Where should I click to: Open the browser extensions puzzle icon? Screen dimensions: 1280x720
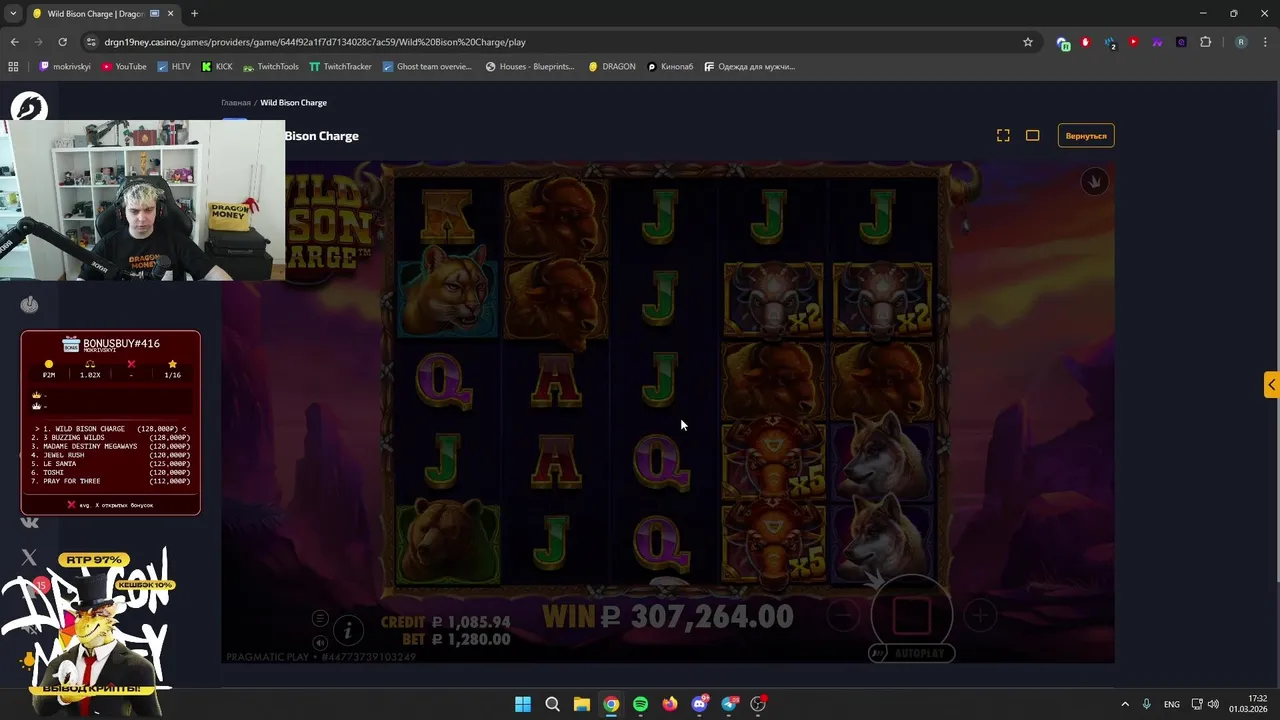tap(1205, 42)
